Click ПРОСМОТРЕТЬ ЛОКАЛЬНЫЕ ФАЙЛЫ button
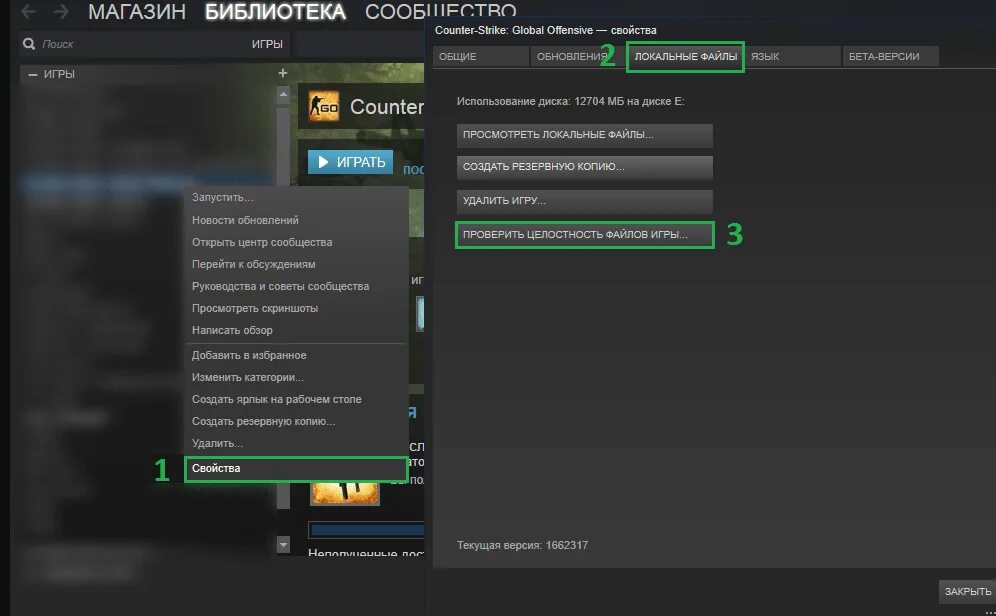 click(x=584, y=135)
